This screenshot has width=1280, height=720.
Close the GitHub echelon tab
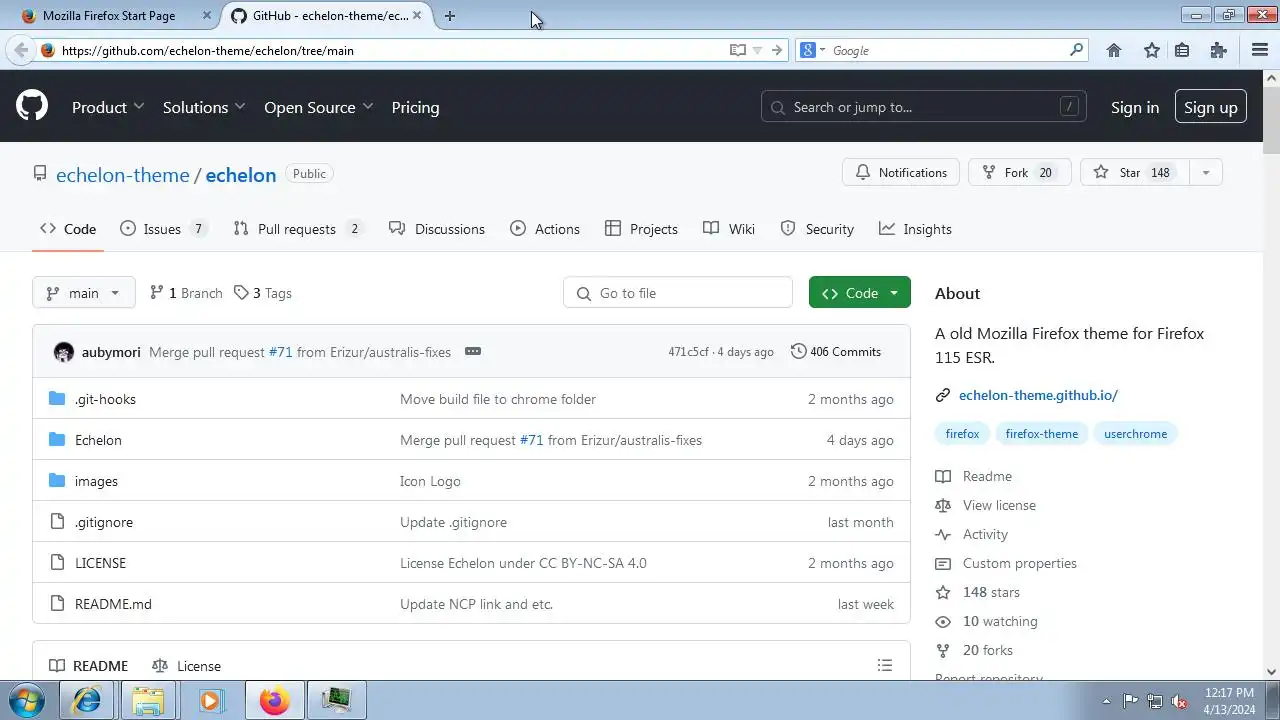coord(417,16)
